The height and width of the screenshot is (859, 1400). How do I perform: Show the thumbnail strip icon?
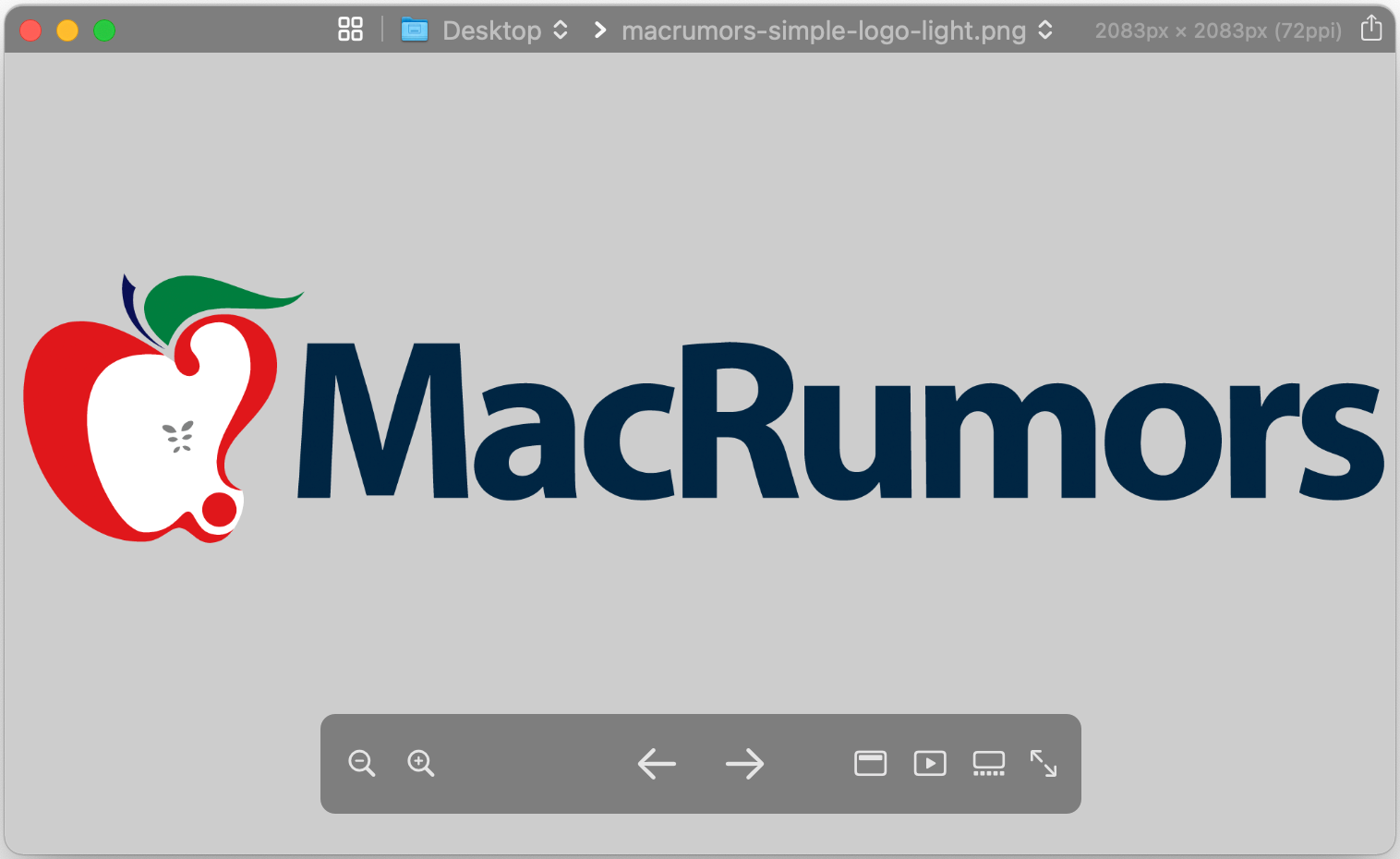(x=988, y=763)
